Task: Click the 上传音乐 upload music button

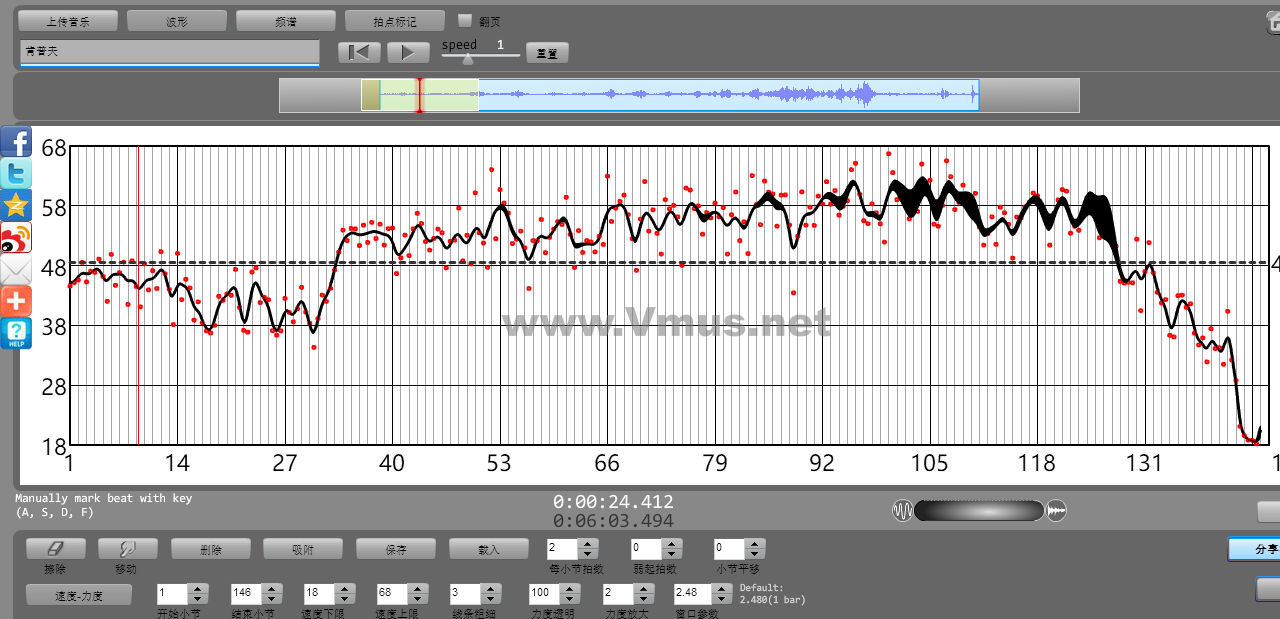Action: (68, 21)
